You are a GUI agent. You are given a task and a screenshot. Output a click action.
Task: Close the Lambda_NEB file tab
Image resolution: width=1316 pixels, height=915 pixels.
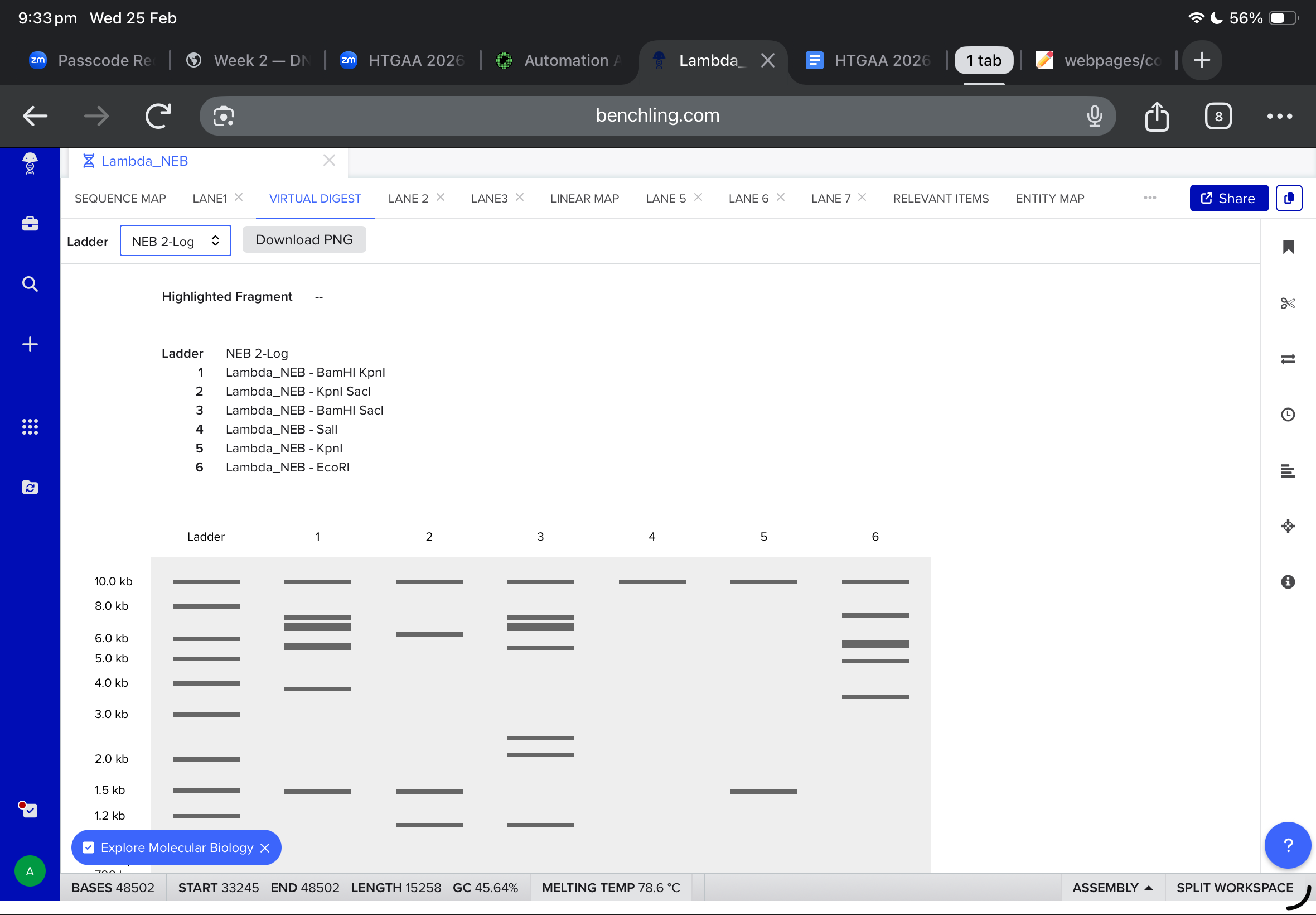(x=329, y=161)
